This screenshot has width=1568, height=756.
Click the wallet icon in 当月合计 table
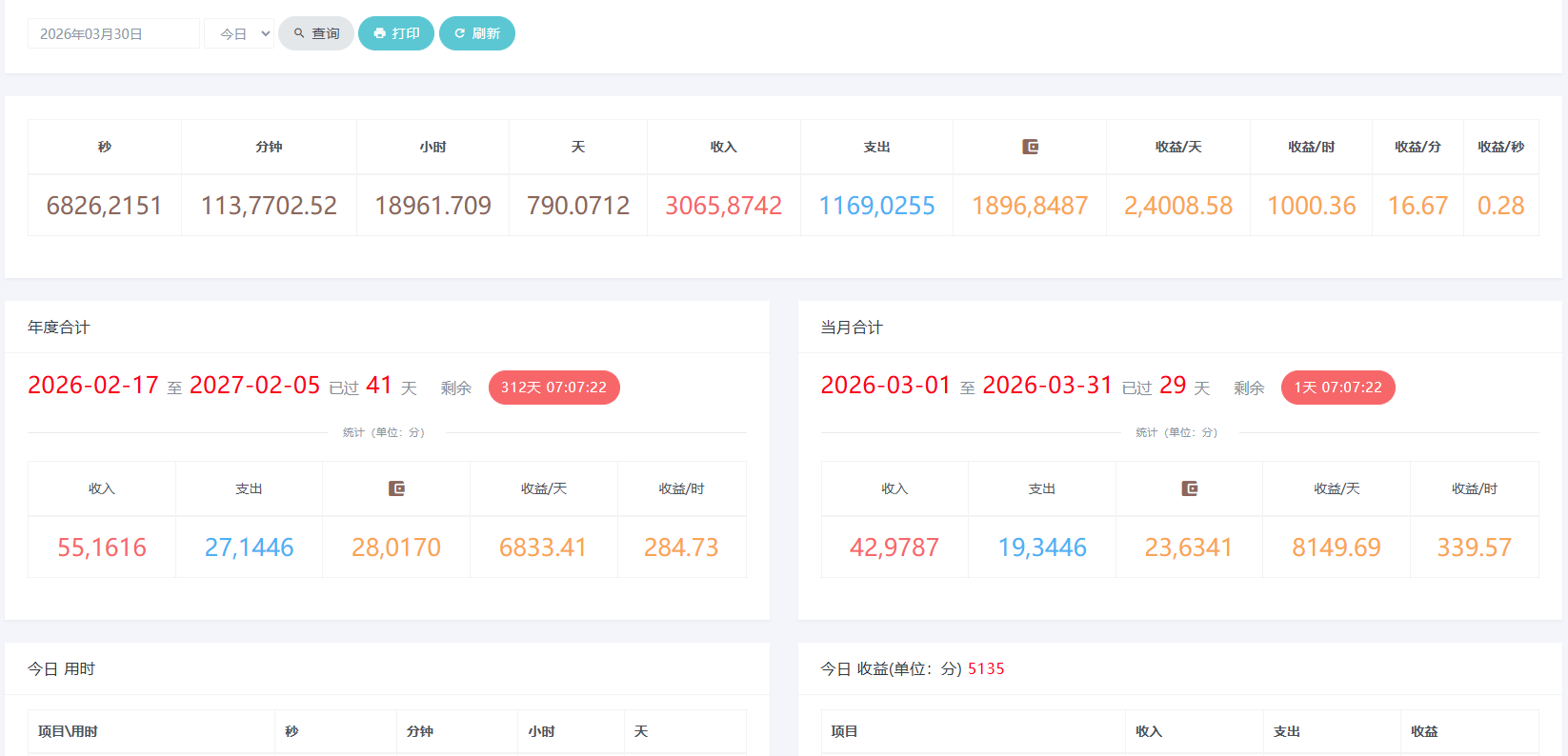pos(1189,488)
